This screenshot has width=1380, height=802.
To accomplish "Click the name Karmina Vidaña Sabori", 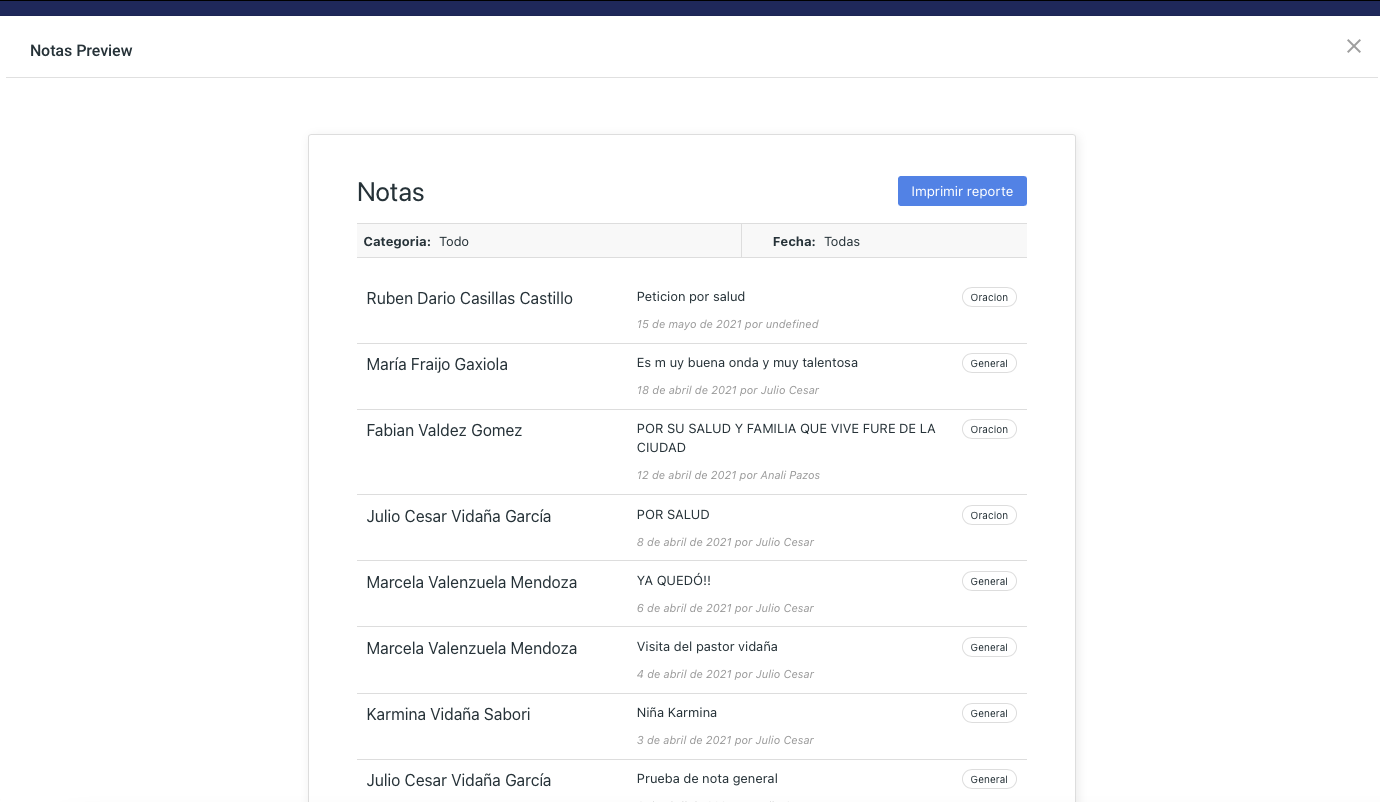I will 448,714.
